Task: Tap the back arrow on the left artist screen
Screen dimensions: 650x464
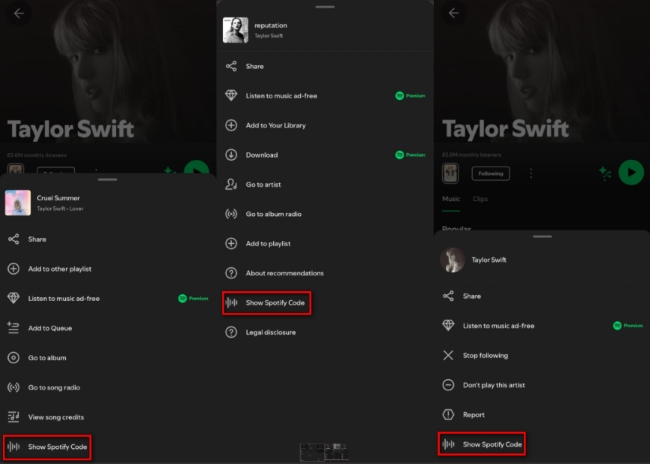Action: point(19,13)
